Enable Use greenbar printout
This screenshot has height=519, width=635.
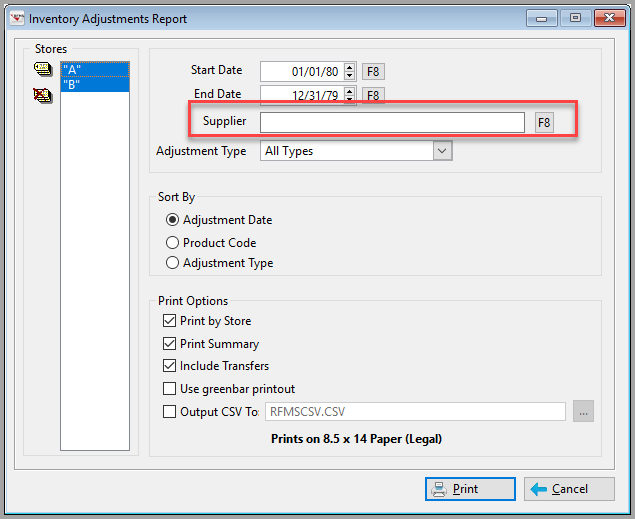(x=169, y=389)
